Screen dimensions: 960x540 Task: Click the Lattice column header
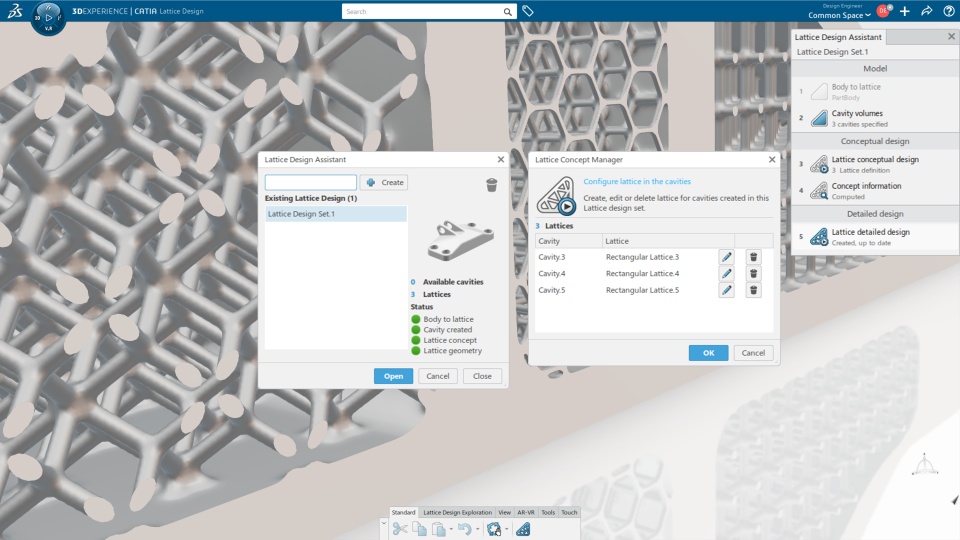pyautogui.click(x=669, y=241)
